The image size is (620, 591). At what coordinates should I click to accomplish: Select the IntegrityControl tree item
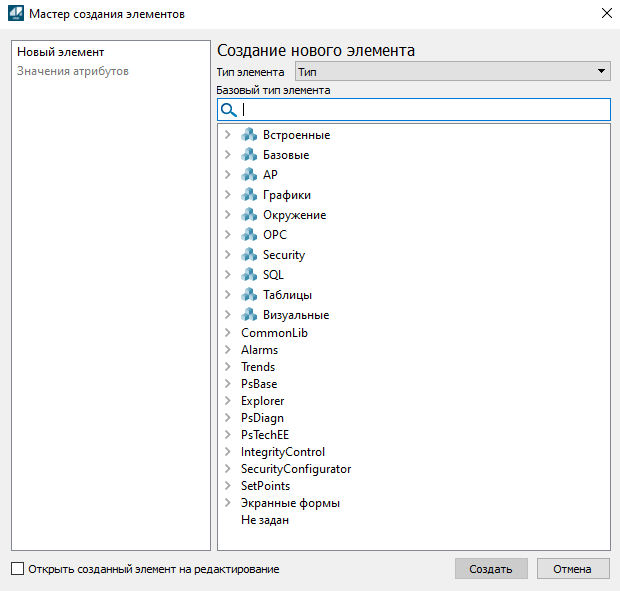point(282,452)
